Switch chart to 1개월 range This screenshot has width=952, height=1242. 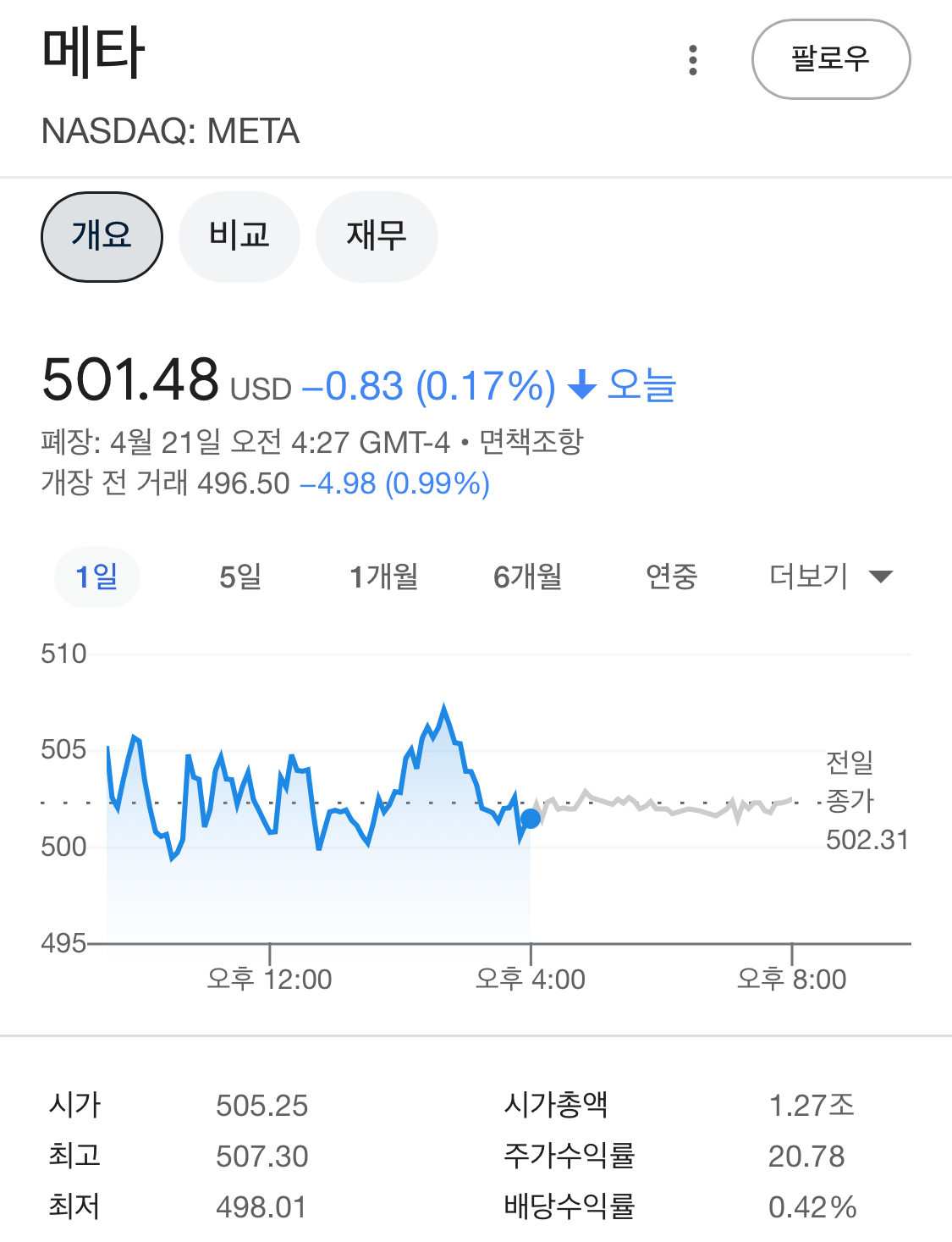384,577
